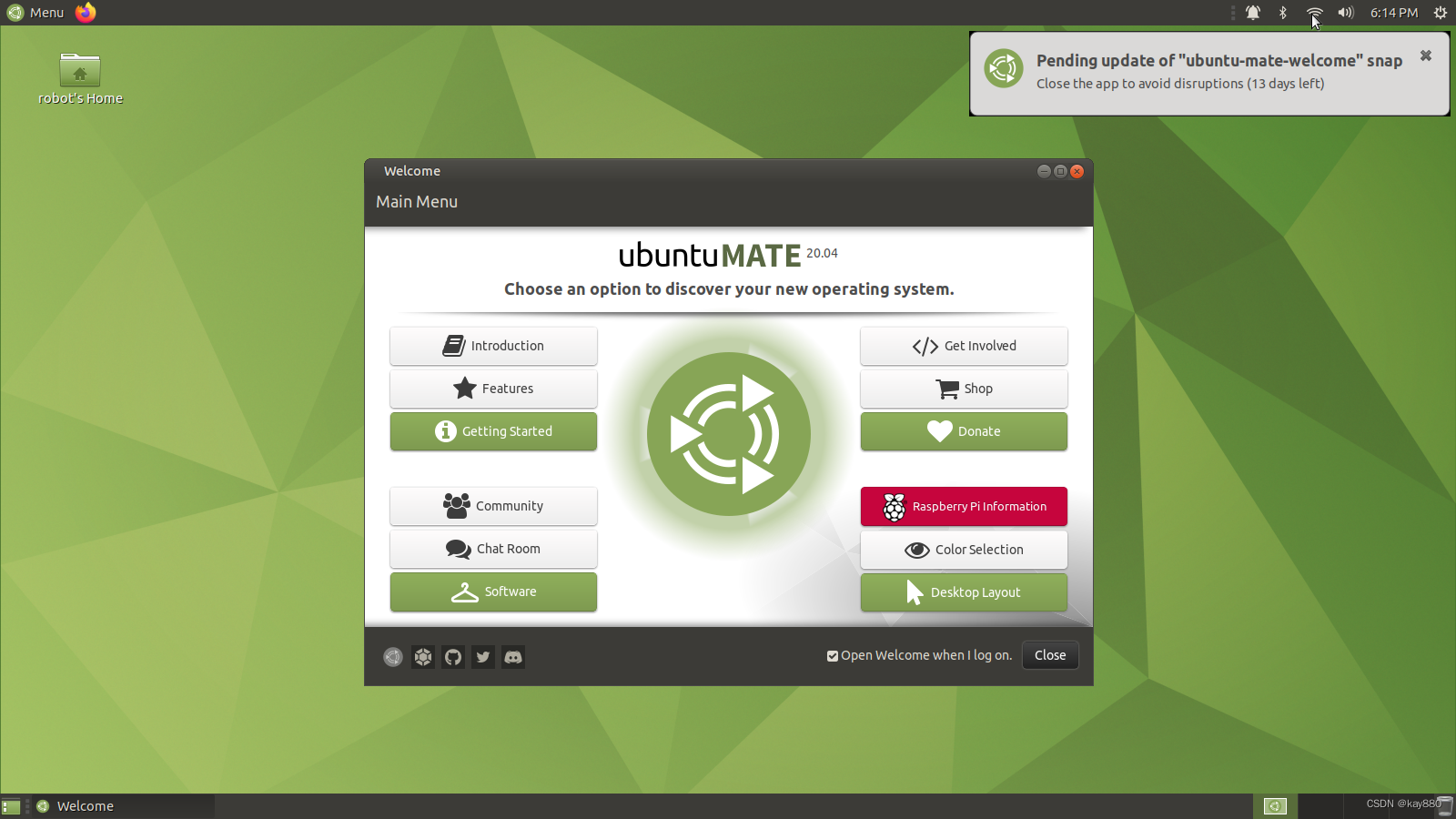1456x819 pixels.
Task: Click the Ubuntu MATE website icon in footer
Action: (393, 657)
